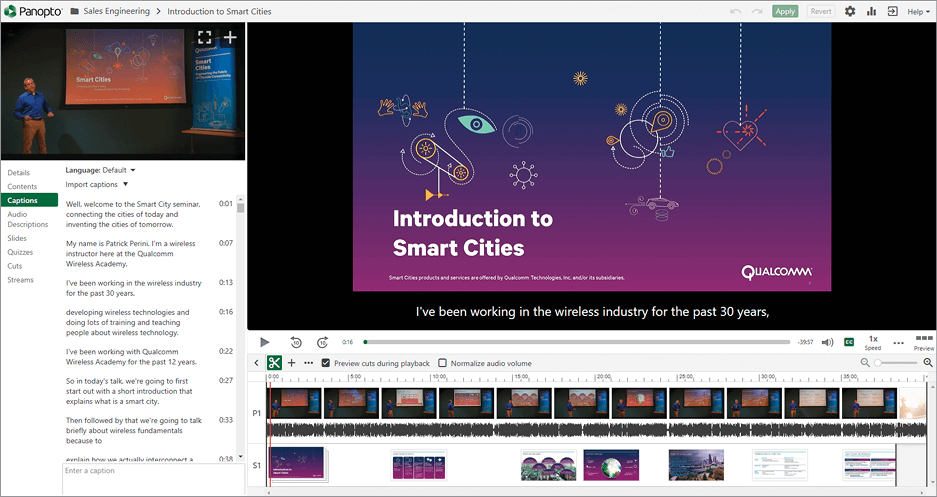
Task: Select the scissors cut tool
Action: tap(274, 363)
